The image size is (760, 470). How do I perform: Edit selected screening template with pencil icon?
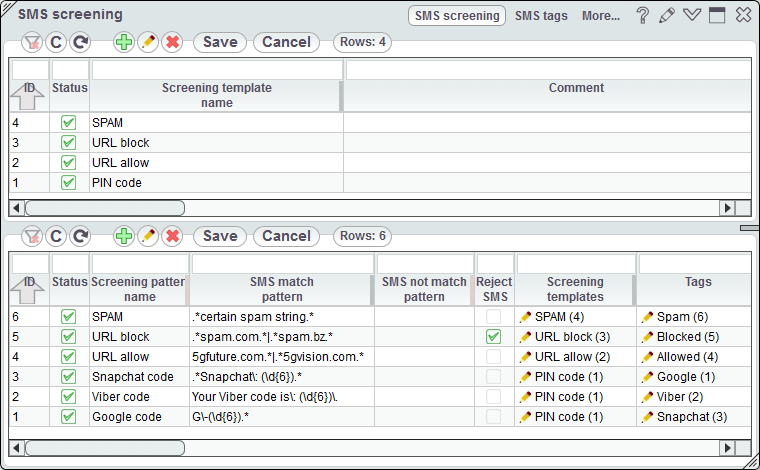coord(148,42)
